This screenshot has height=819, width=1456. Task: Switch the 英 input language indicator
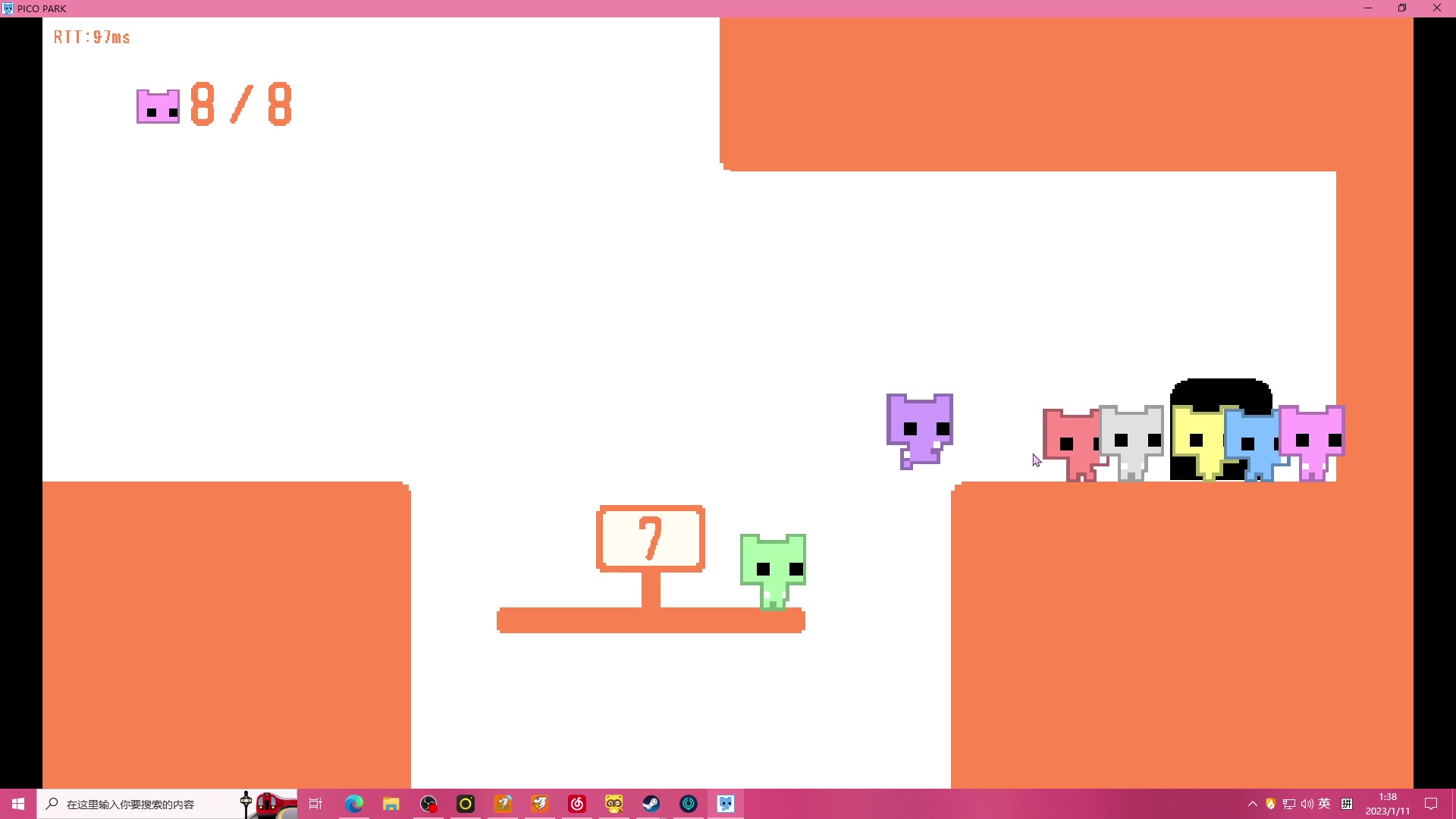[1325, 804]
